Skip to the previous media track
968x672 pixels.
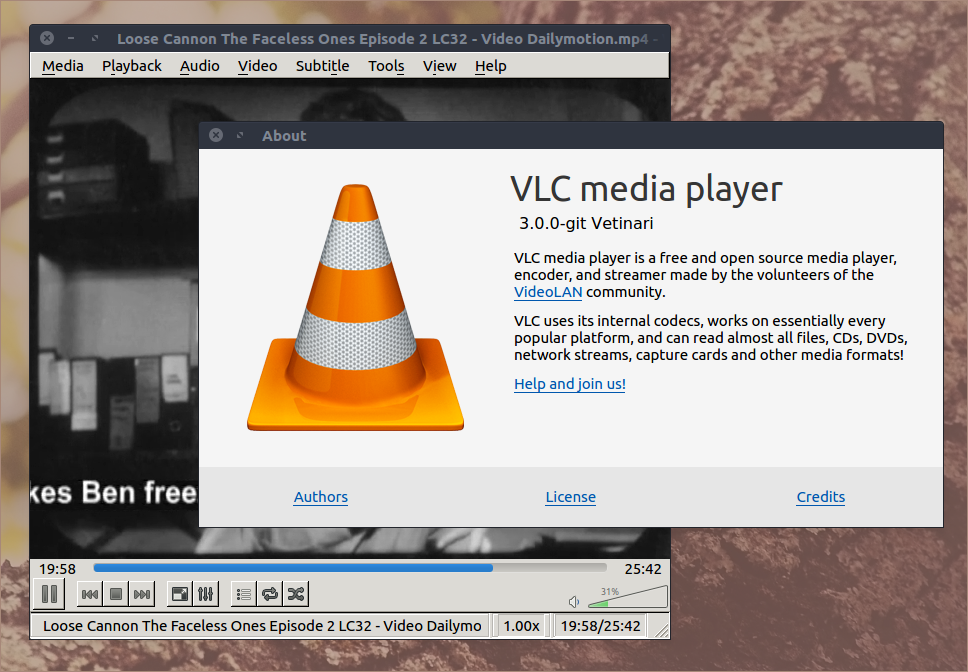(89, 594)
